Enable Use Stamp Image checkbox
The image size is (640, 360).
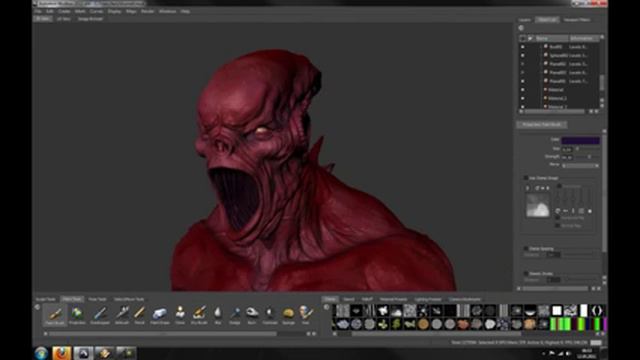pyautogui.click(x=526, y=178)
